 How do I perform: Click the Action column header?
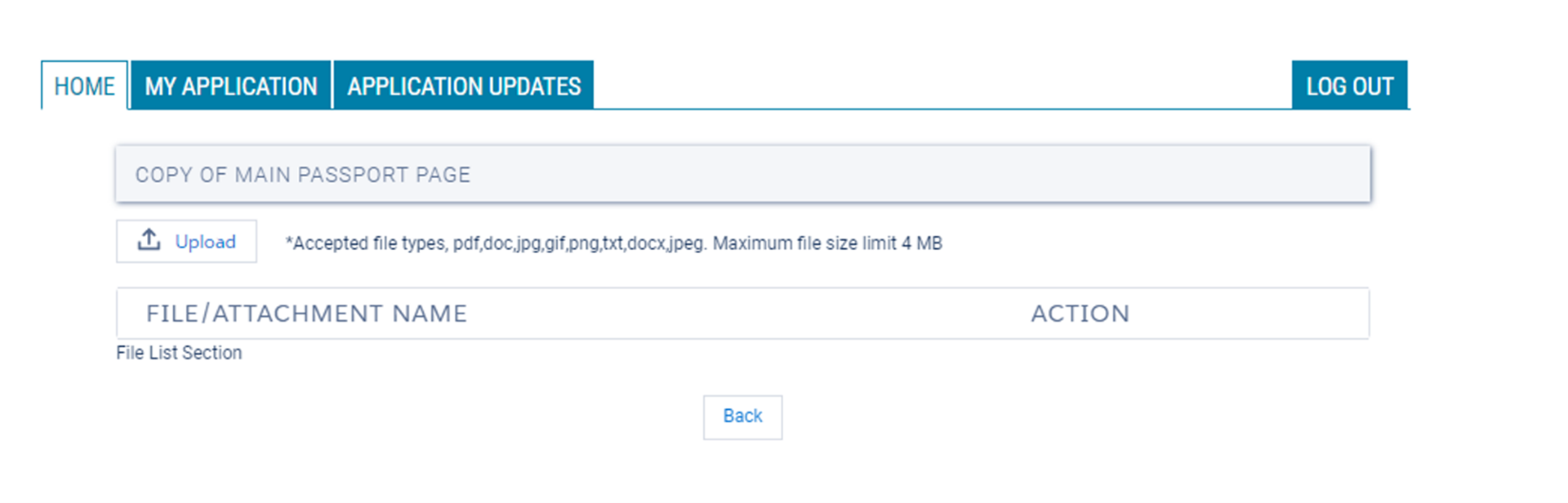point(1080,314)
